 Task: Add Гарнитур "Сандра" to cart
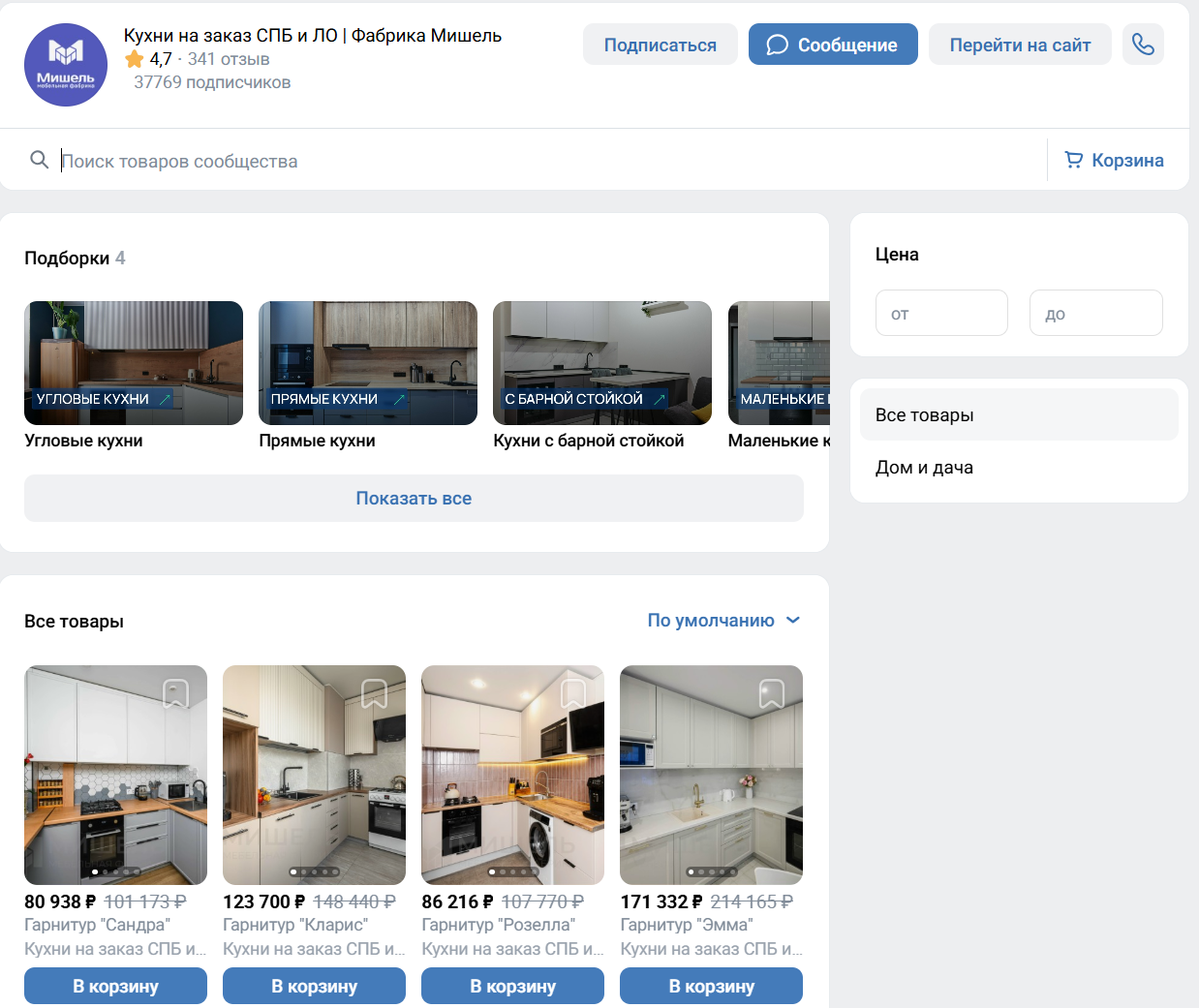pyautogui.click(x=115, y=987)
